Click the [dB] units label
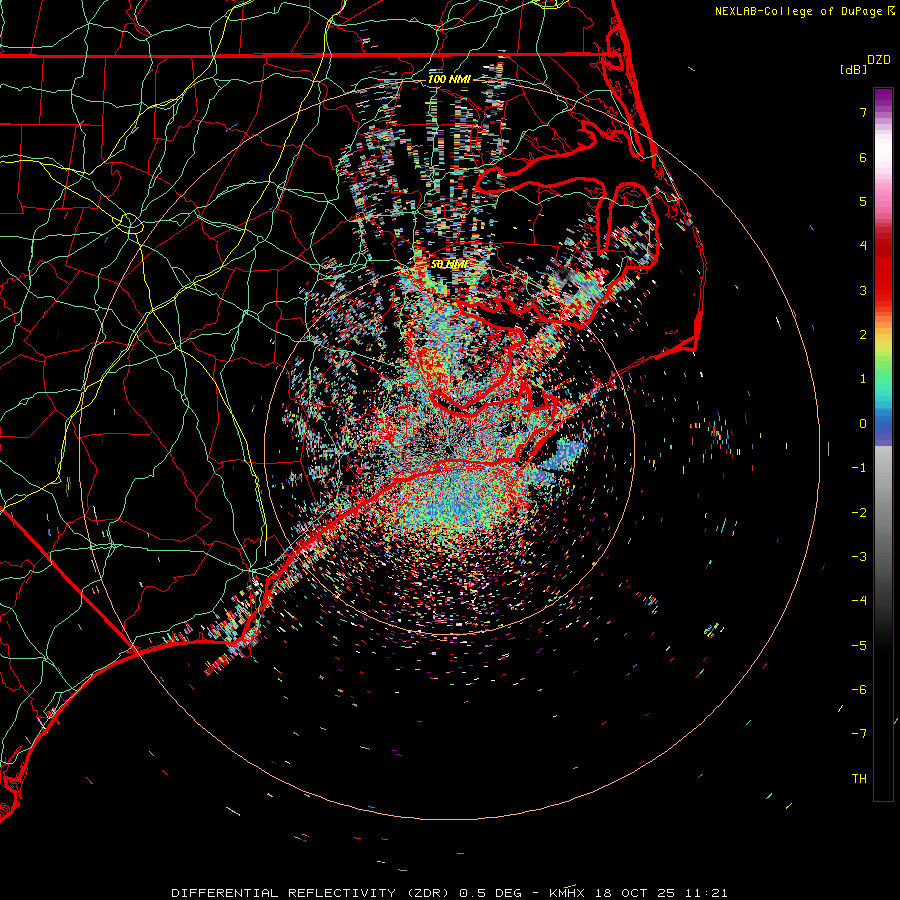This screenshot has height=900, width=900. pos(853,70)
